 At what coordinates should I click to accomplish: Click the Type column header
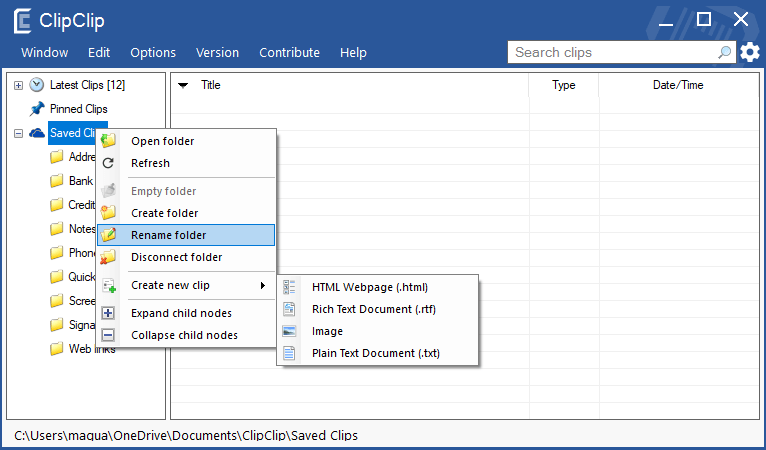click(563, 85)
